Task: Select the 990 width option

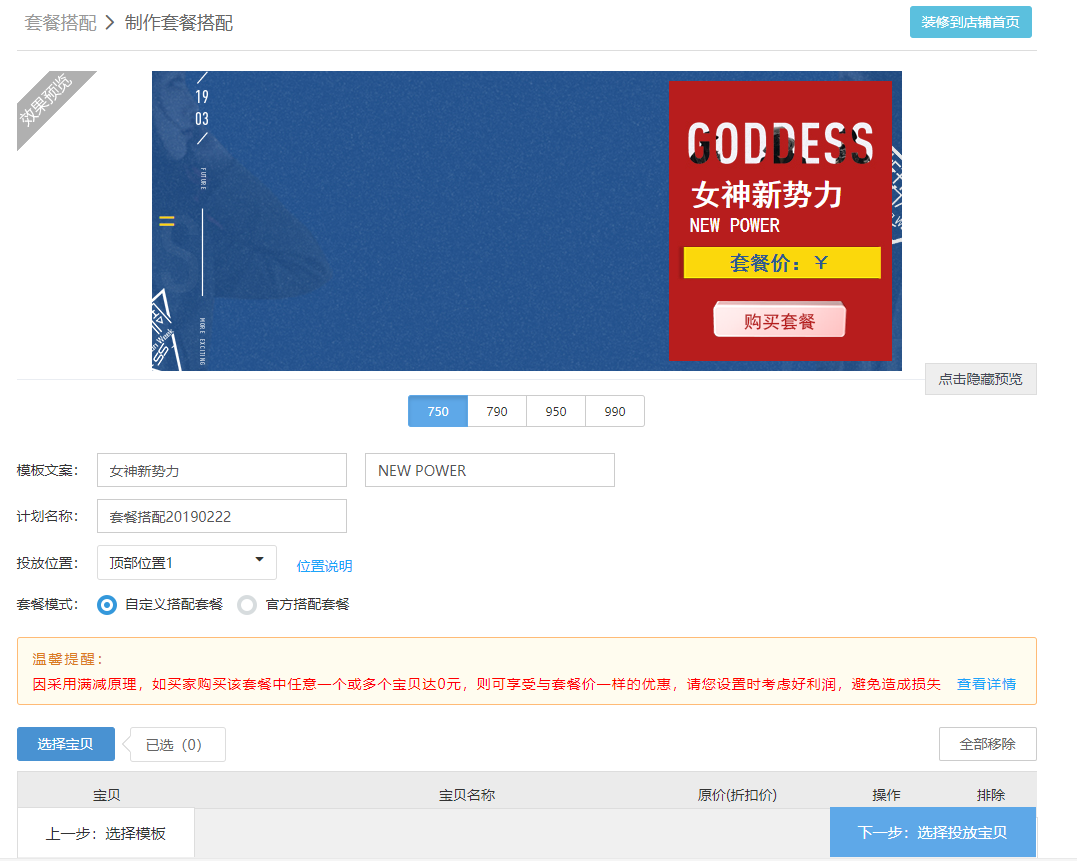Action: 615,411
